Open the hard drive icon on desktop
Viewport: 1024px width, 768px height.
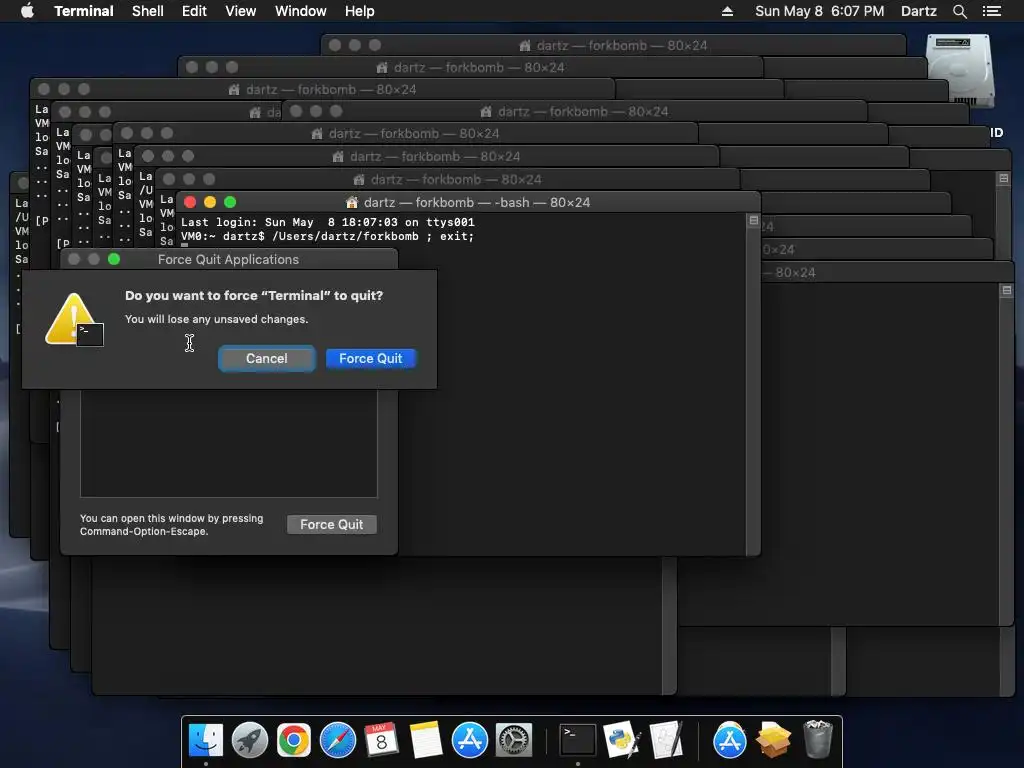960,70
